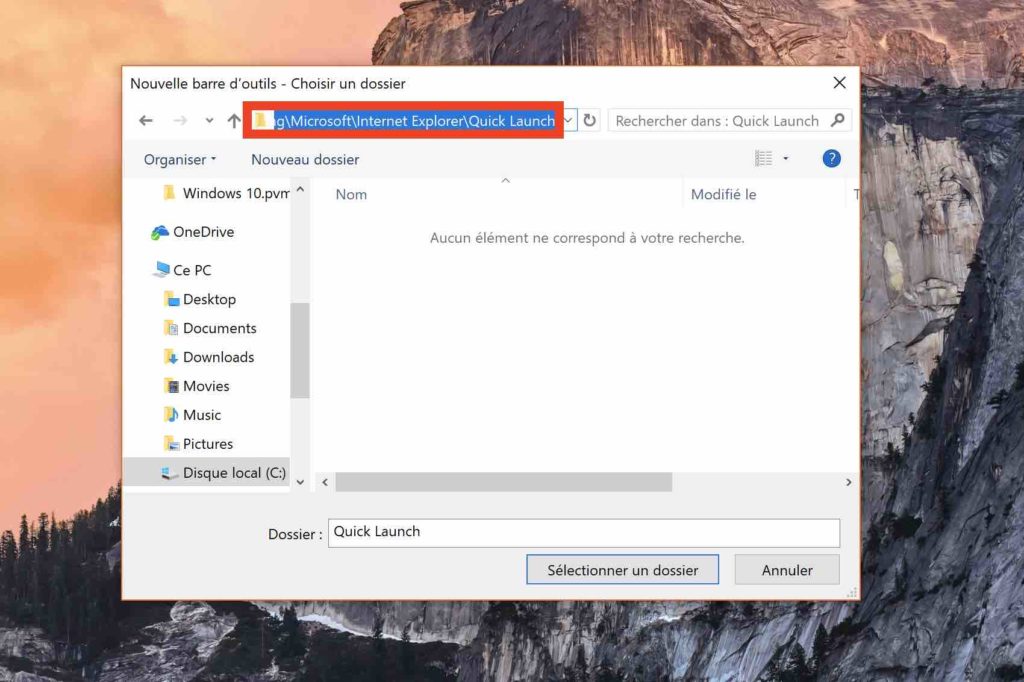Click the Sélectionner un dossier button
This screenshot has height=682, width=1024.
point(622,570)
